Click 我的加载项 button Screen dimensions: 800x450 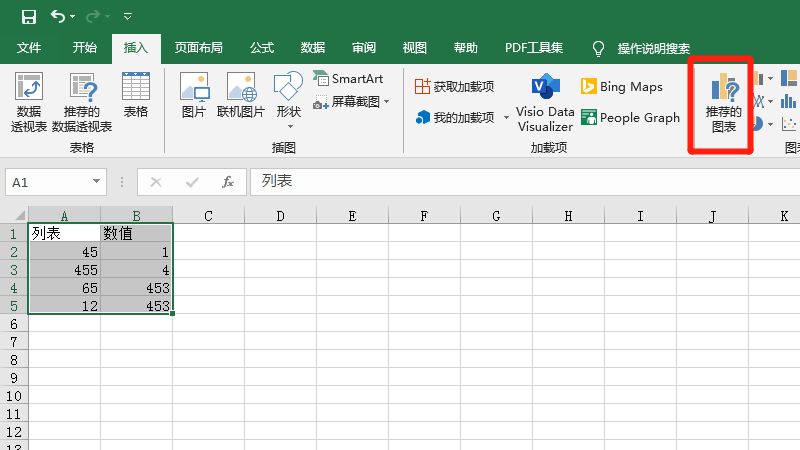(455, 118)
